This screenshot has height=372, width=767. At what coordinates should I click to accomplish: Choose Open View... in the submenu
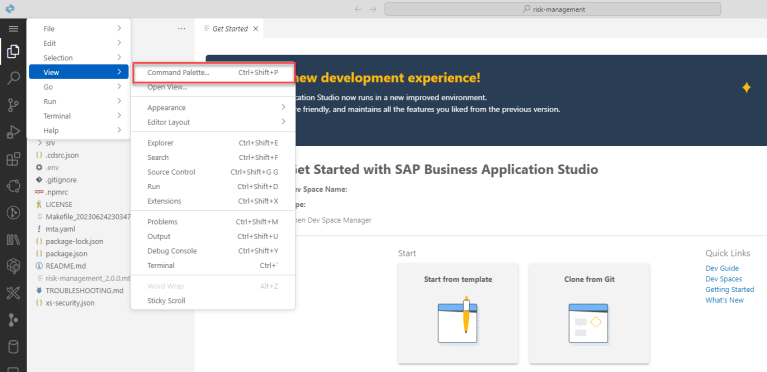[x=213, y=87]
